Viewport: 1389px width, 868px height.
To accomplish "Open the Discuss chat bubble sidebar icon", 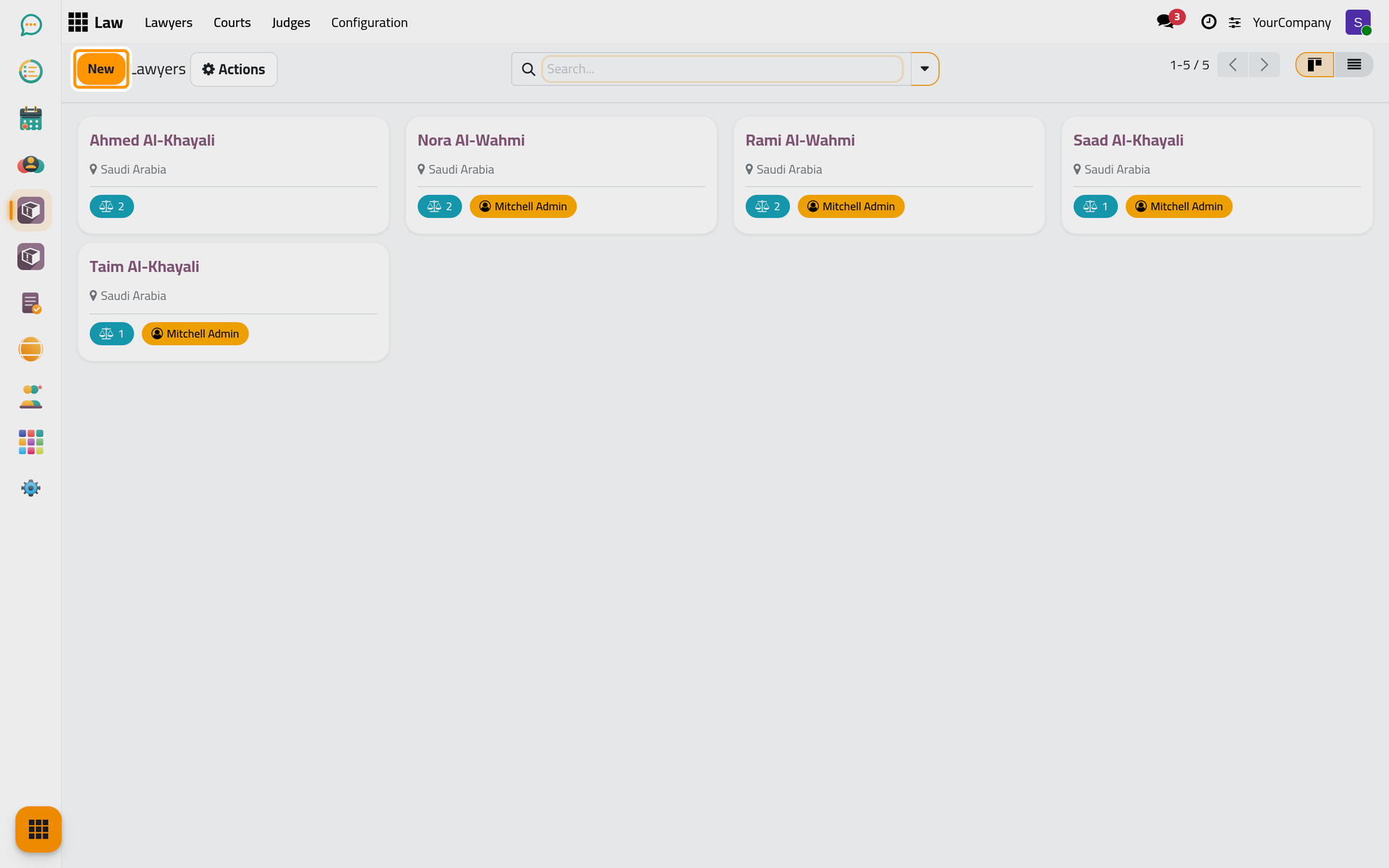I will click(x=30, y=25).
